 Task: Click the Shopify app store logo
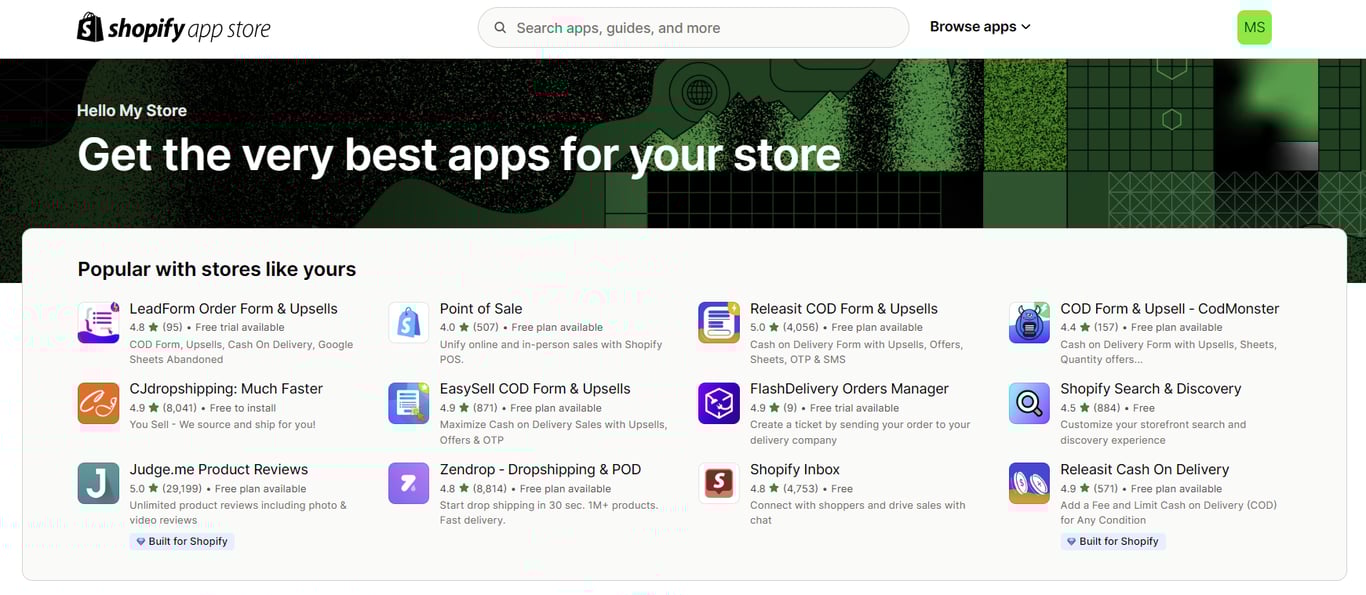[172, 27]
